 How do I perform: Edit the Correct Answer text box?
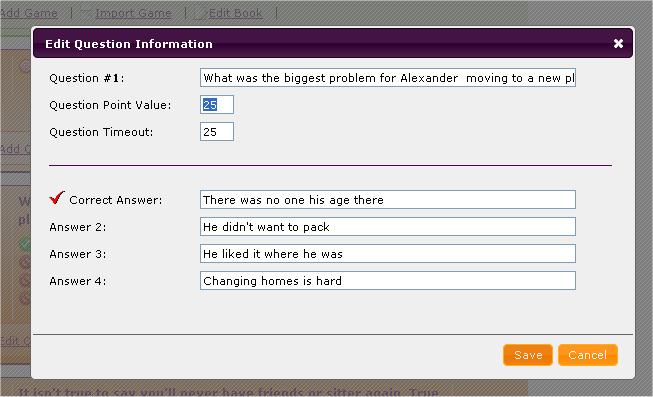[x=388, y=200]
